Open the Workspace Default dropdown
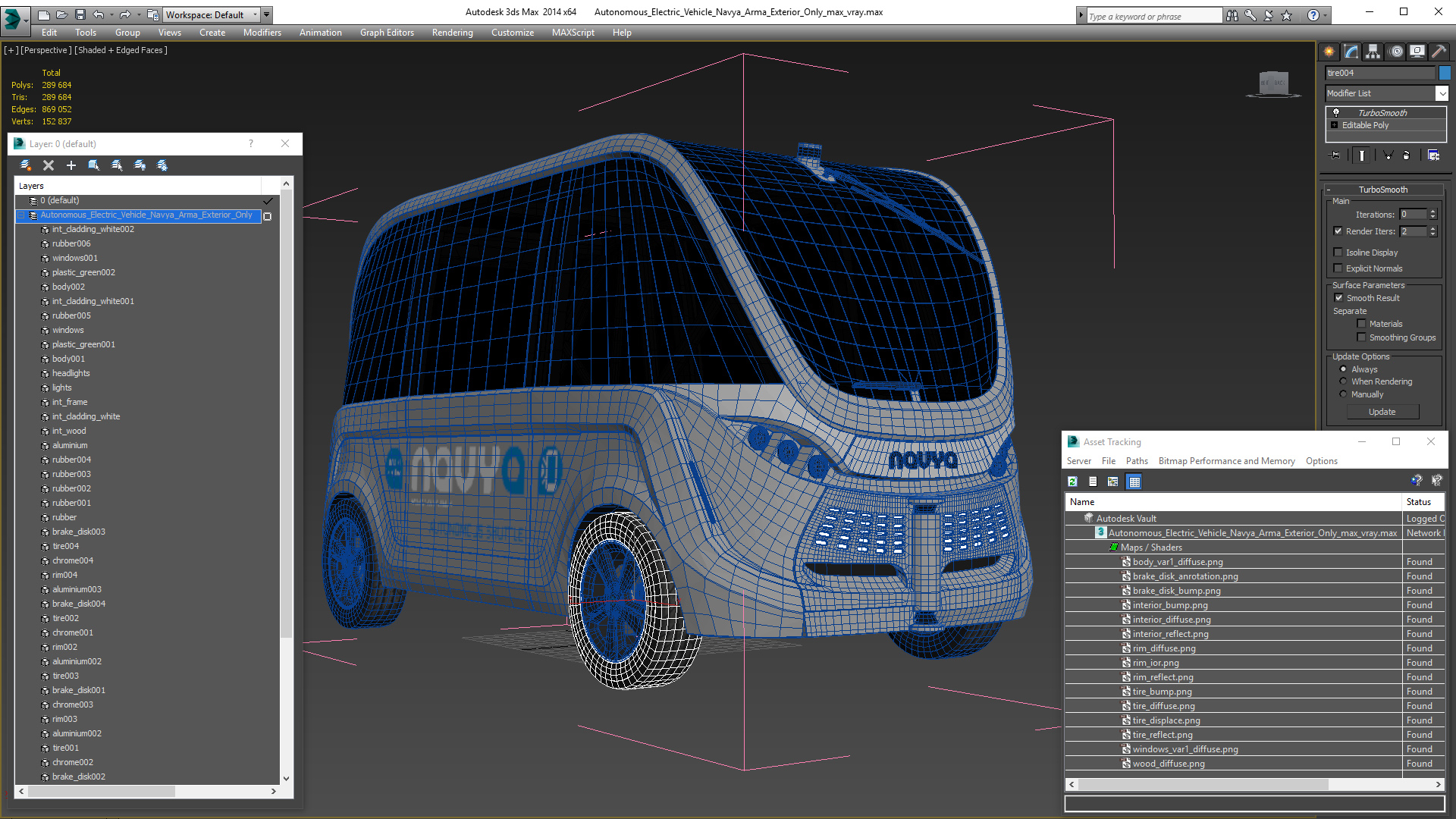Viewport: 1456px width, 819px height. click(x=256, y=14)
